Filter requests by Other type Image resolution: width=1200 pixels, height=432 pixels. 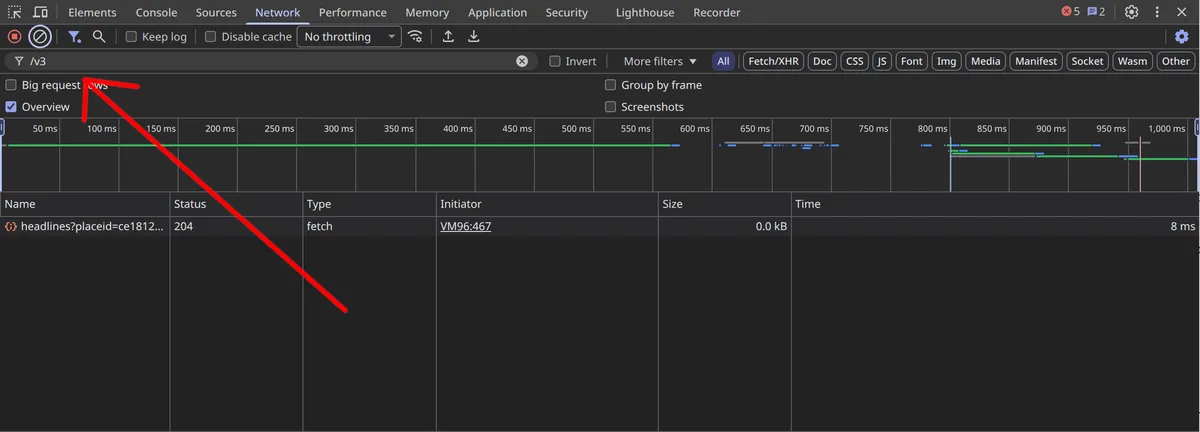click(x=1175, y=61)
